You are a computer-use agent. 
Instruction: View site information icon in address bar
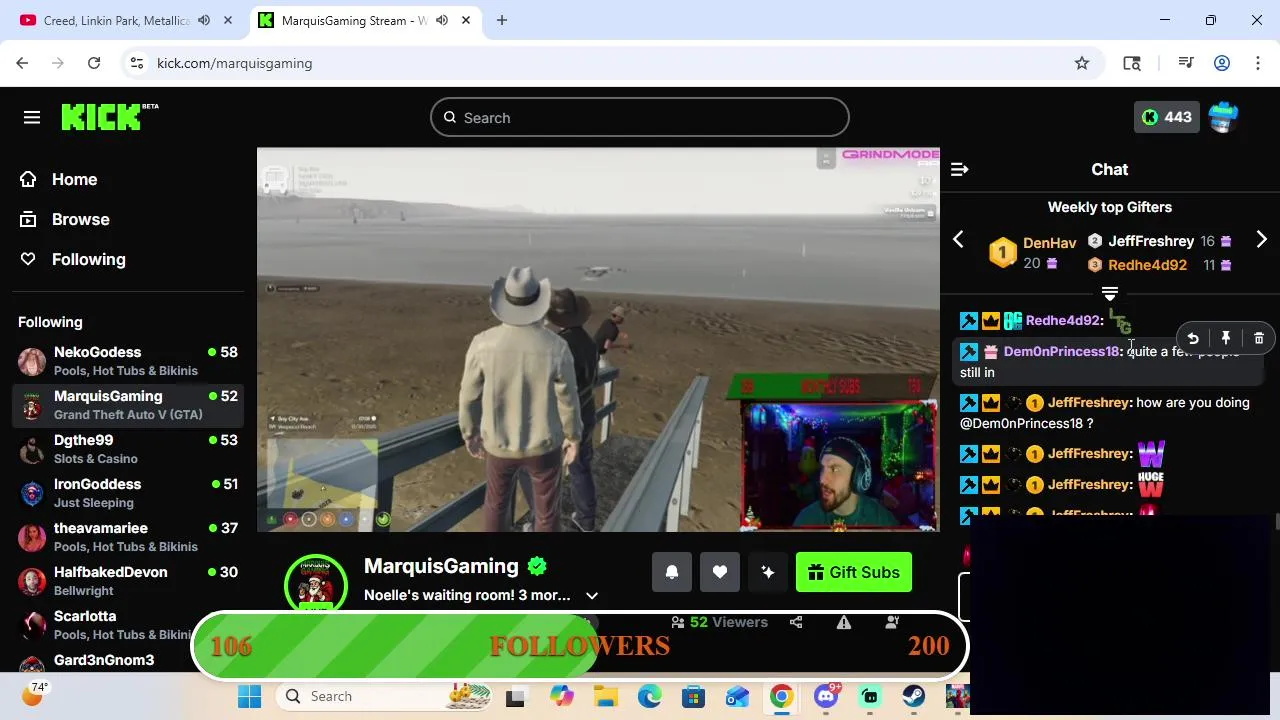[x=137, y=63]
